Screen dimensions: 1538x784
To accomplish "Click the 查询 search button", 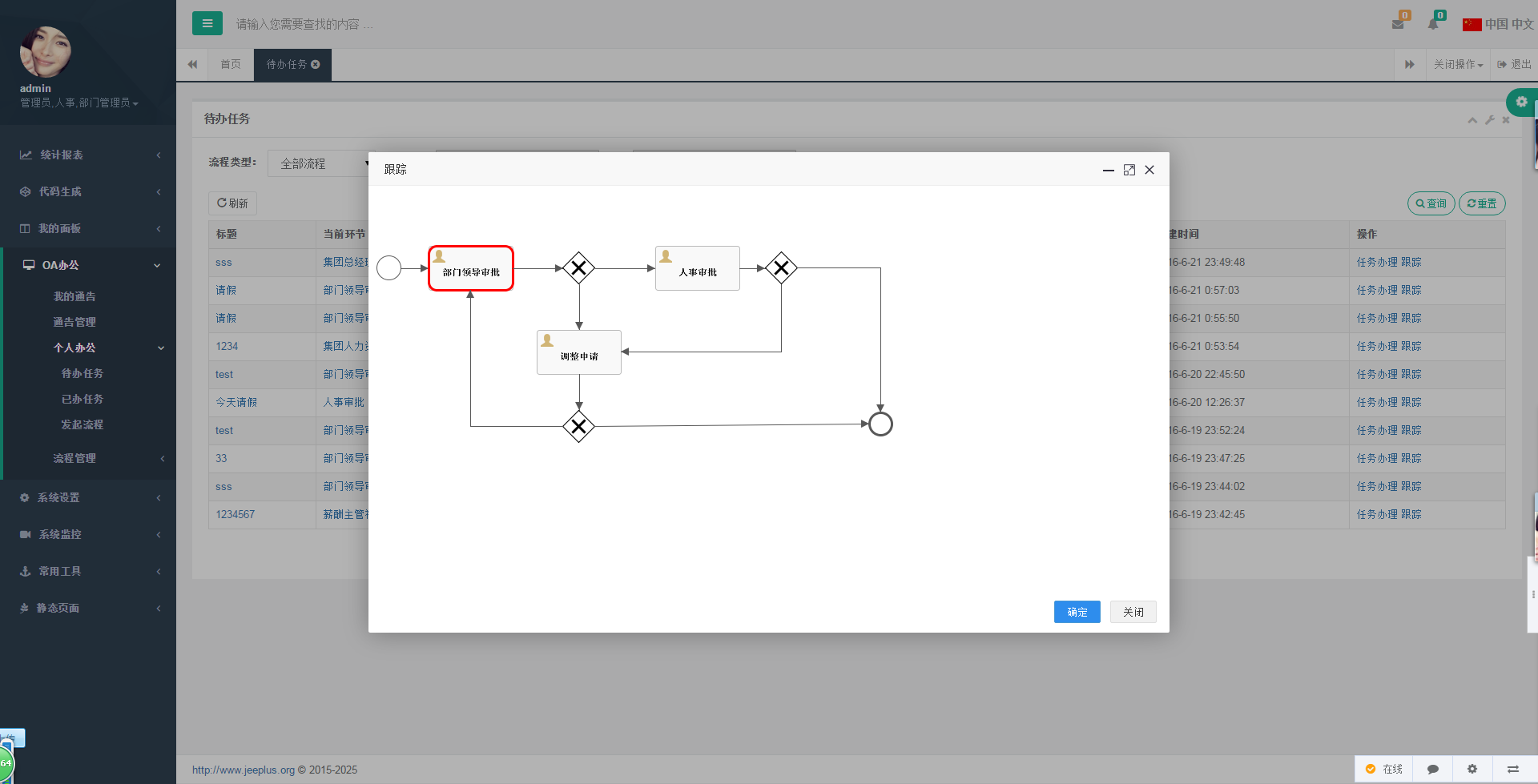I will [x=1431, y=203].
